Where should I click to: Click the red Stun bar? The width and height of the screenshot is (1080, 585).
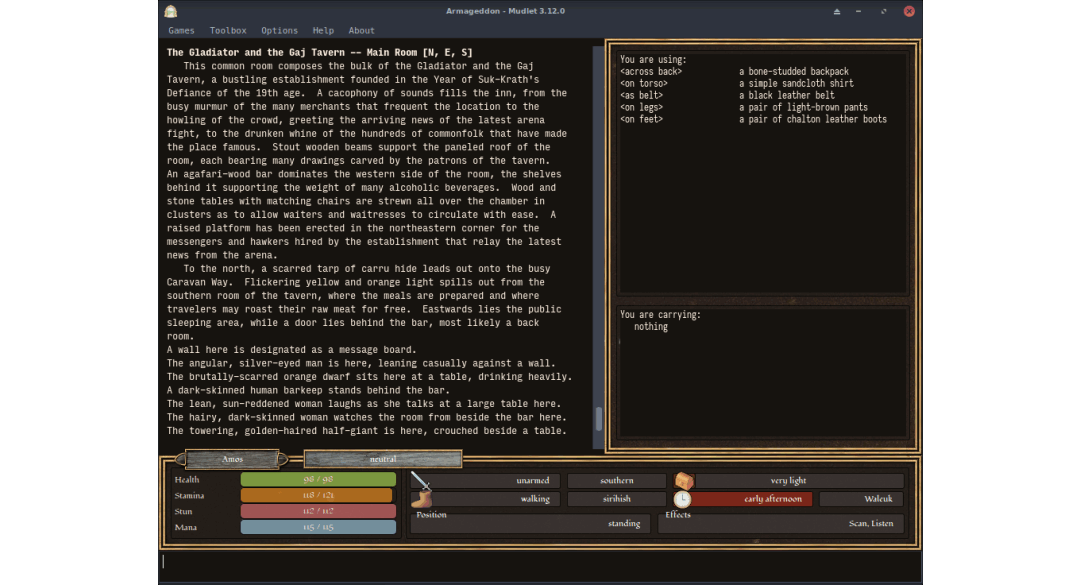[318, 511]
